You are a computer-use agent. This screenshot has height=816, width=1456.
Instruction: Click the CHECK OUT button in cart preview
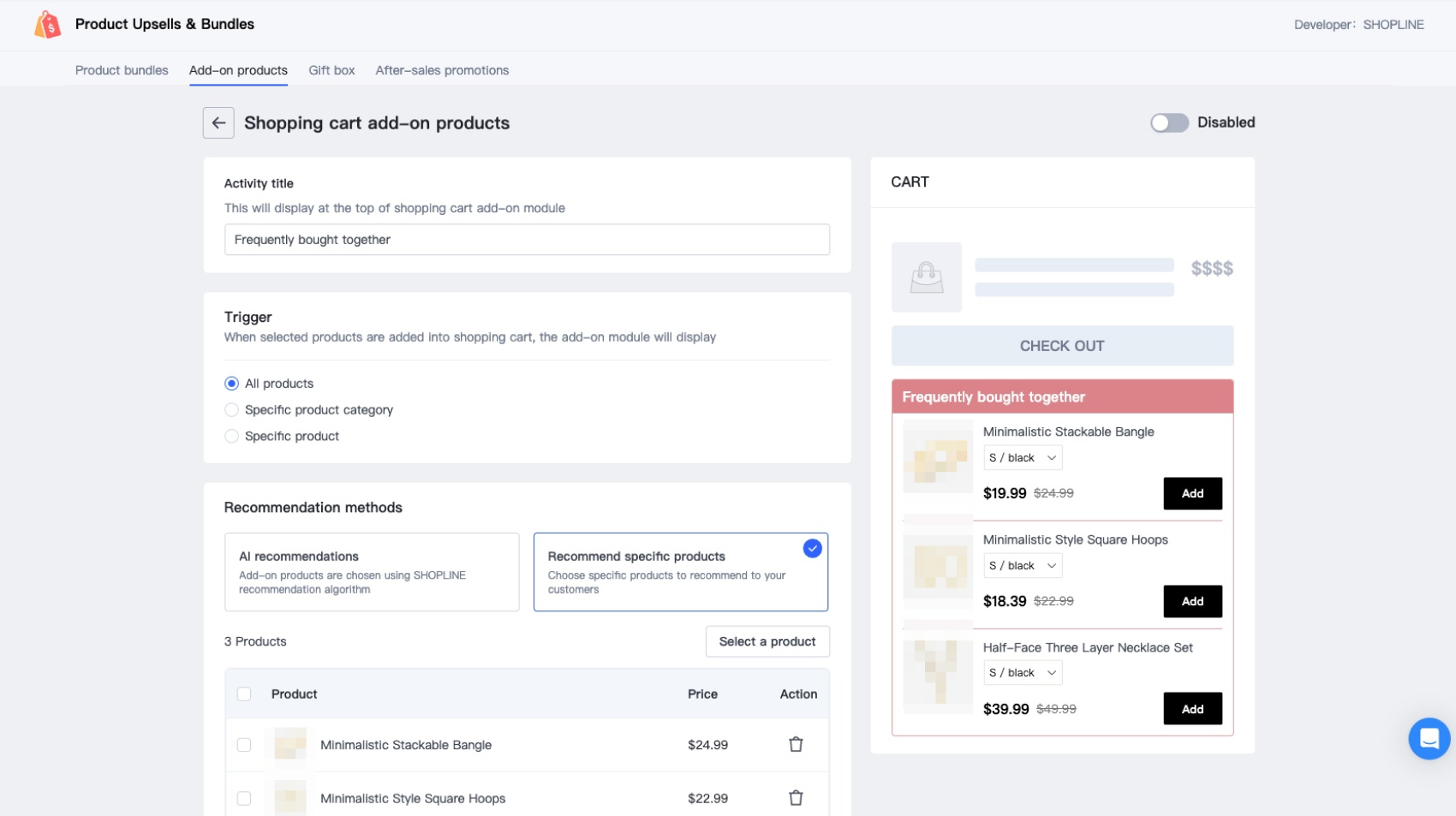click(1061, 346)
